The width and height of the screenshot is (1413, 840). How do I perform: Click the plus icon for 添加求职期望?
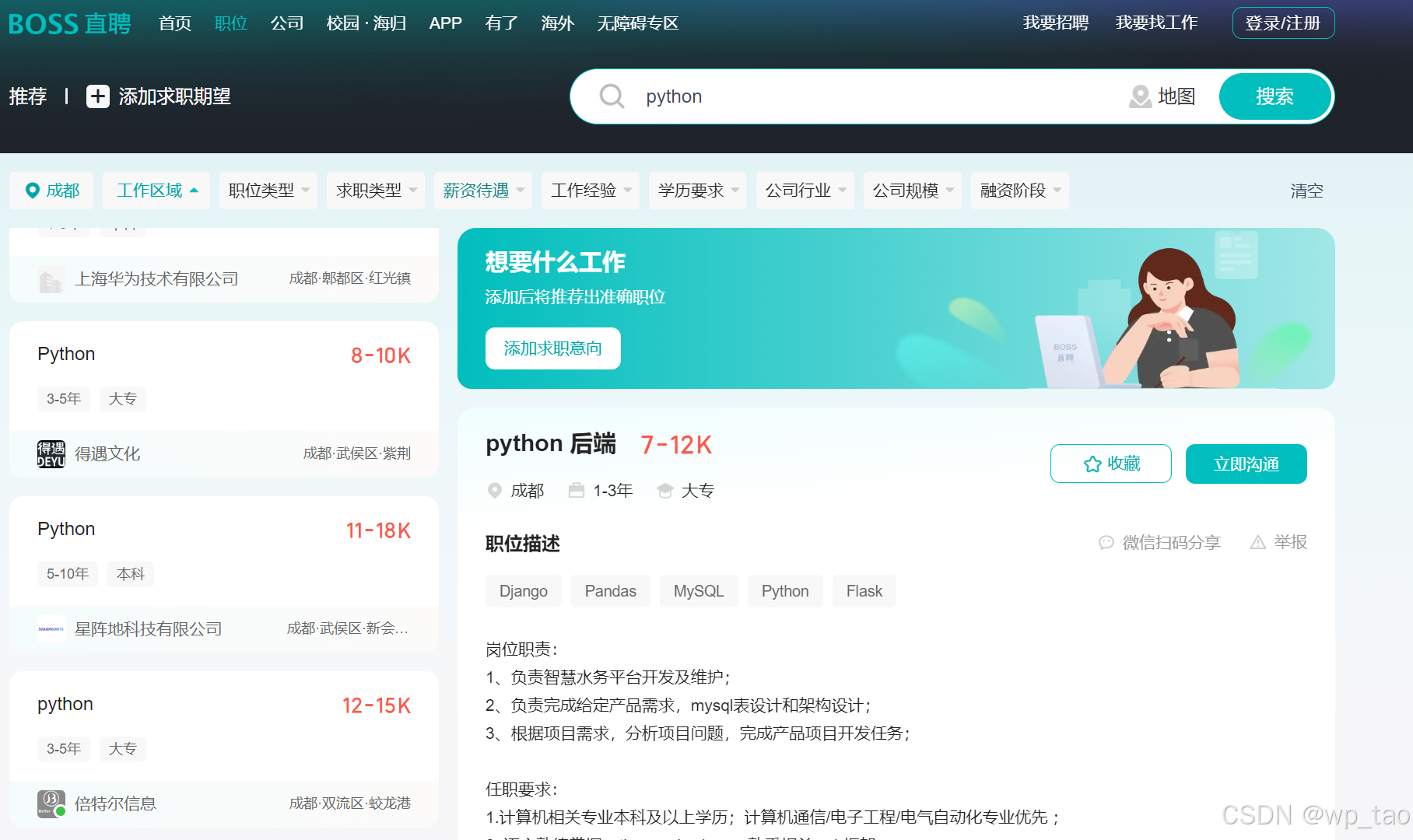coord(97,96)
